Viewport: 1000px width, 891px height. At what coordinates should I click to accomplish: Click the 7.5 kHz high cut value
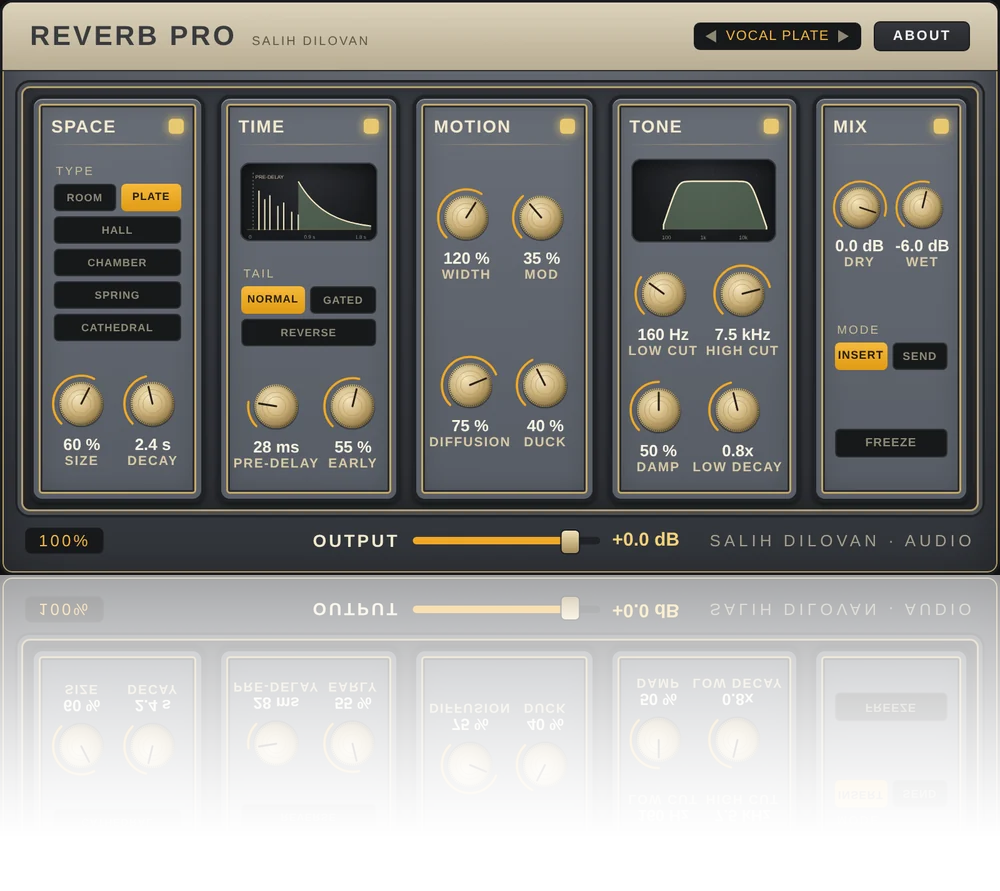pos(742,334)
